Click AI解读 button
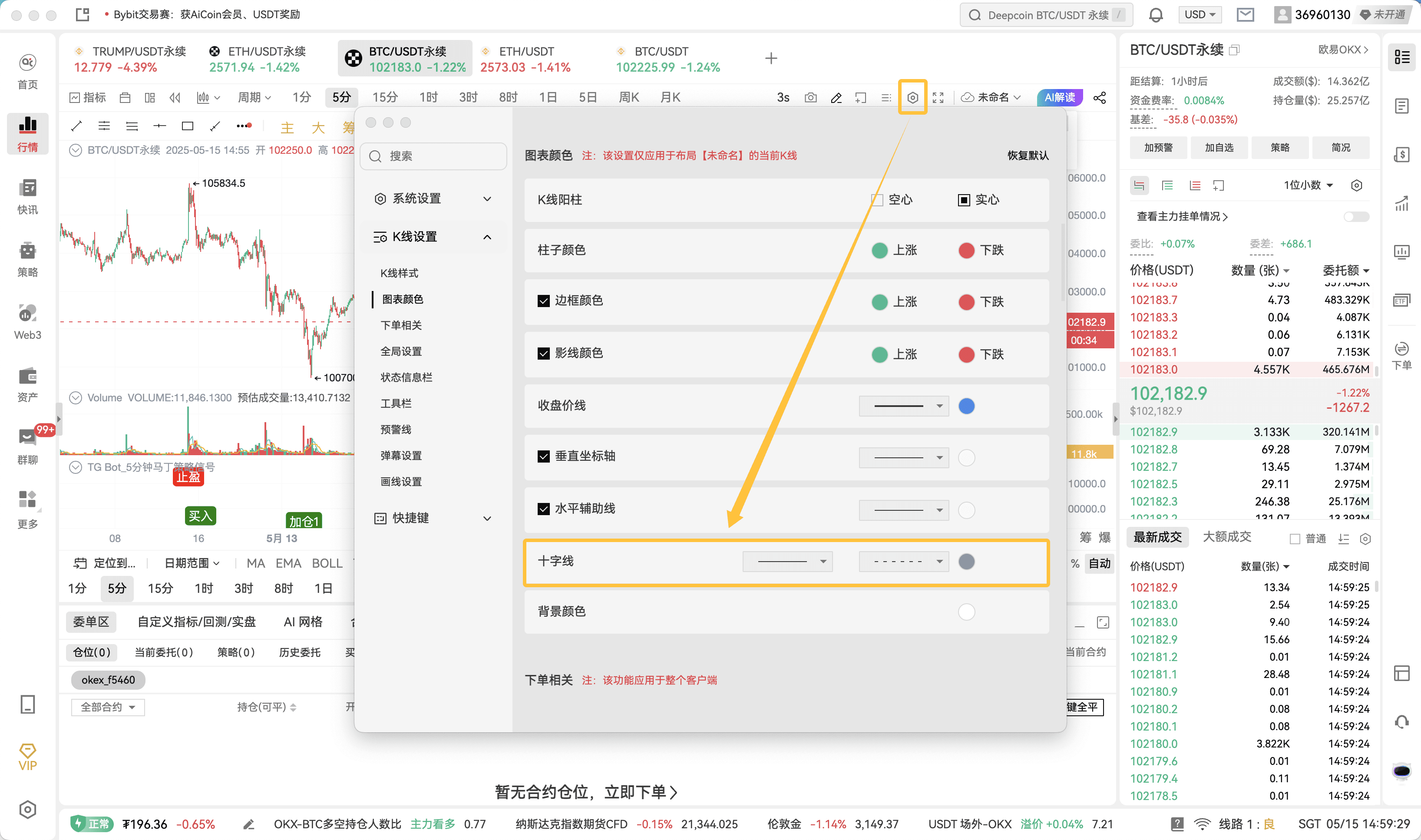1421x840 pixels. pos(1060,97)
